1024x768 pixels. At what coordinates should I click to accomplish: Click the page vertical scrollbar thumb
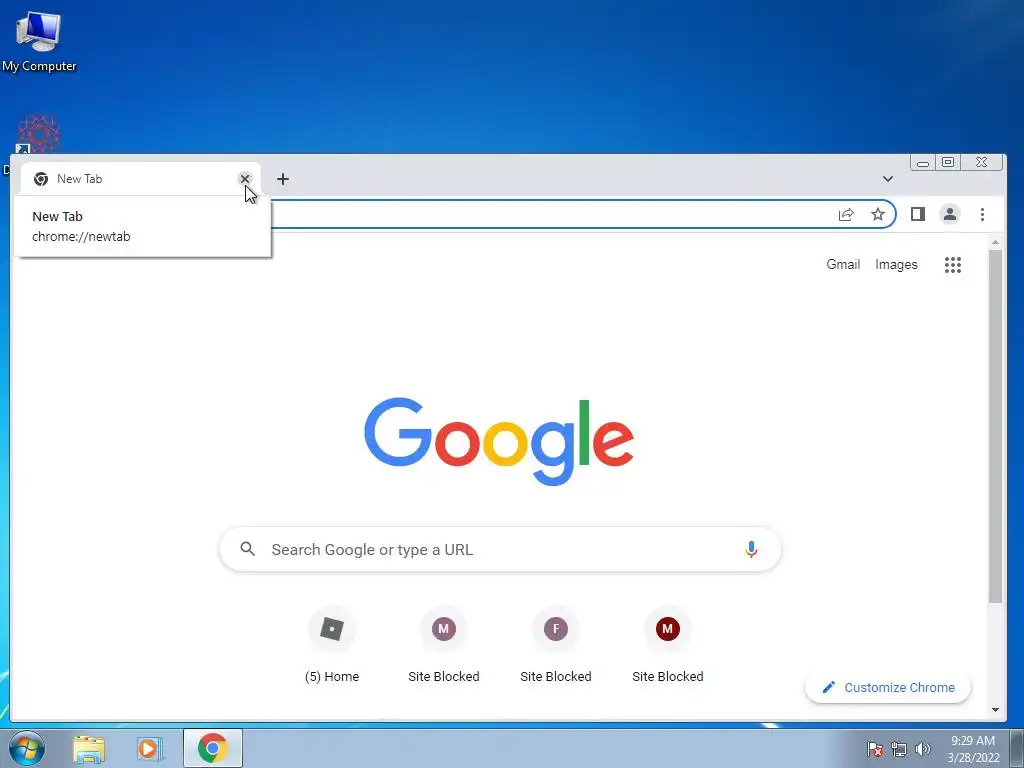point(995,426)
